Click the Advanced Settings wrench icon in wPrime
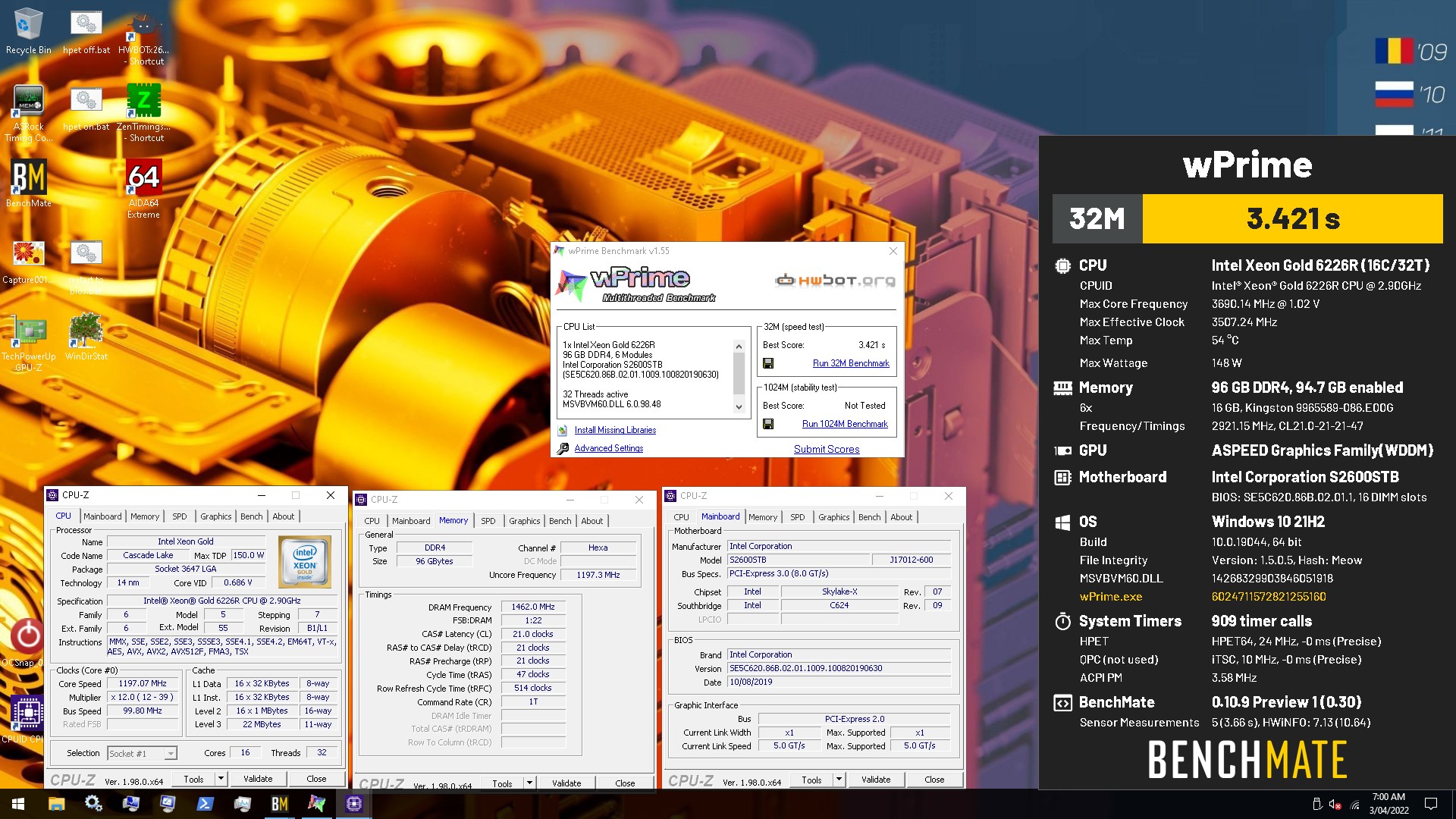The height and width of the screenshot is (819, 1456). tap(563, 448)
